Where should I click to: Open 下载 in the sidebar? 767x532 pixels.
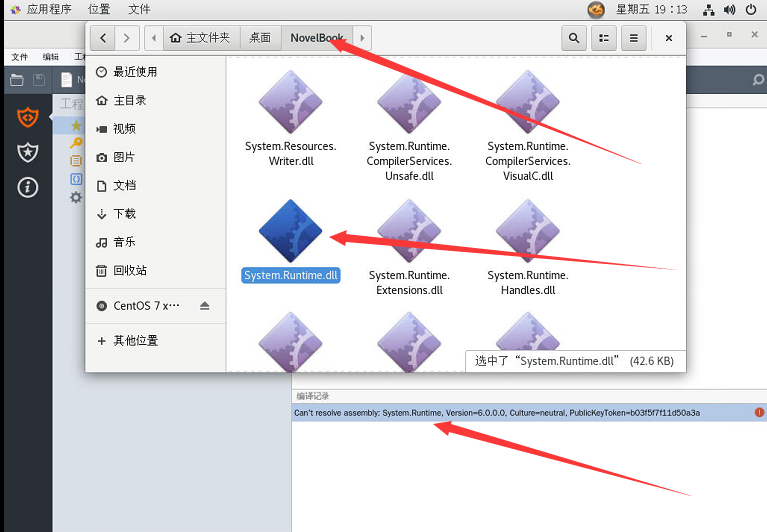pyautogui.click(x=124, y=214)
